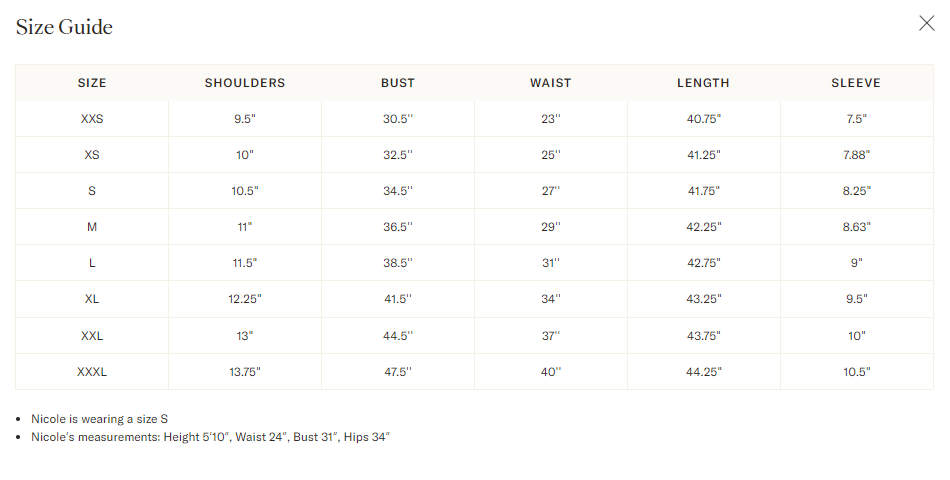The height and width of the screenshot is (480, 950).
Task: Click the Size Guide heading
Action: coord(64,27)
